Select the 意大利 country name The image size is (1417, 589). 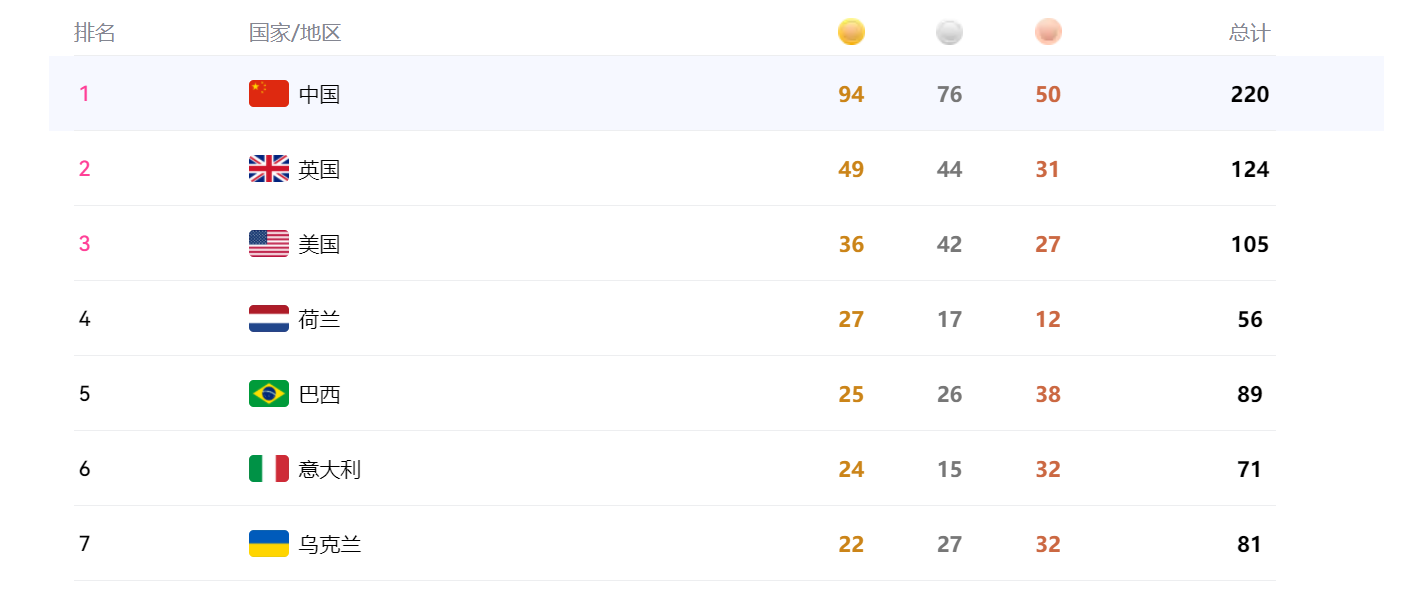coord(330,469)
